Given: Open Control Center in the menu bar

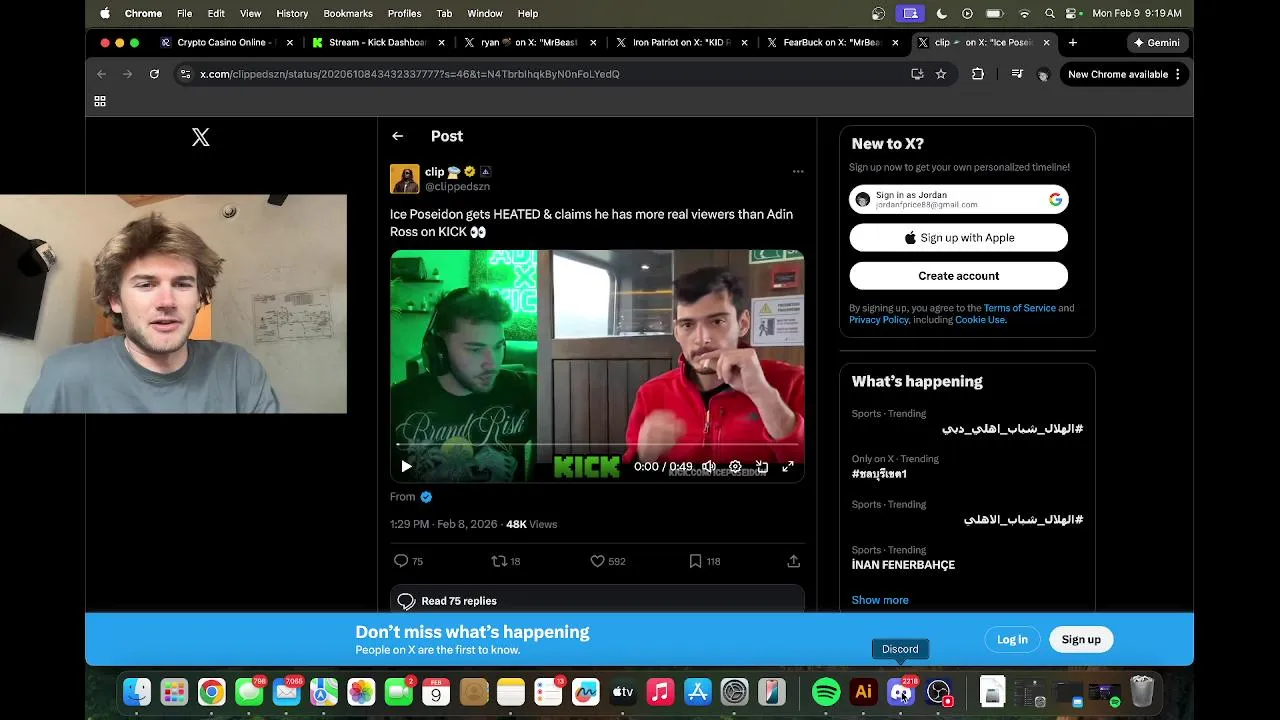Looking at the screenshot, I should tap(1072, 13).
